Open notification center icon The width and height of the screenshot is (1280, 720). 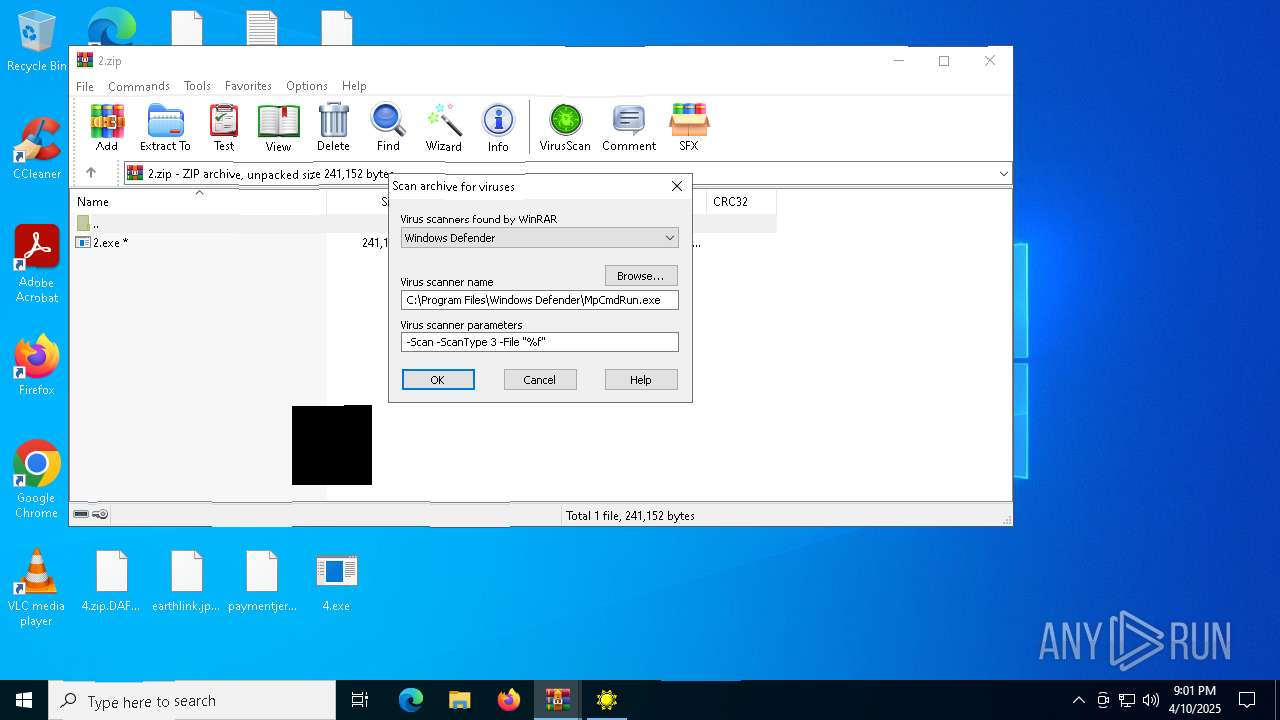click(x=1247, y=700)
